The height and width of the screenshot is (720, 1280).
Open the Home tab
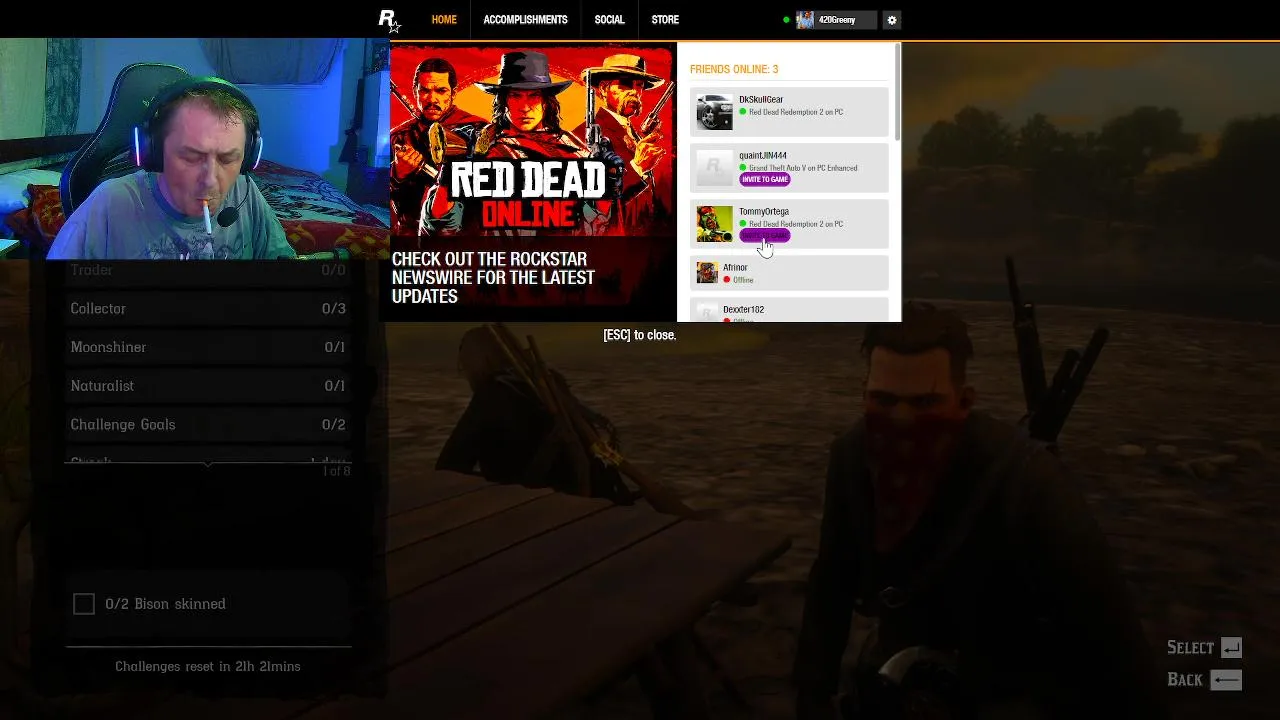click(444, 20)
